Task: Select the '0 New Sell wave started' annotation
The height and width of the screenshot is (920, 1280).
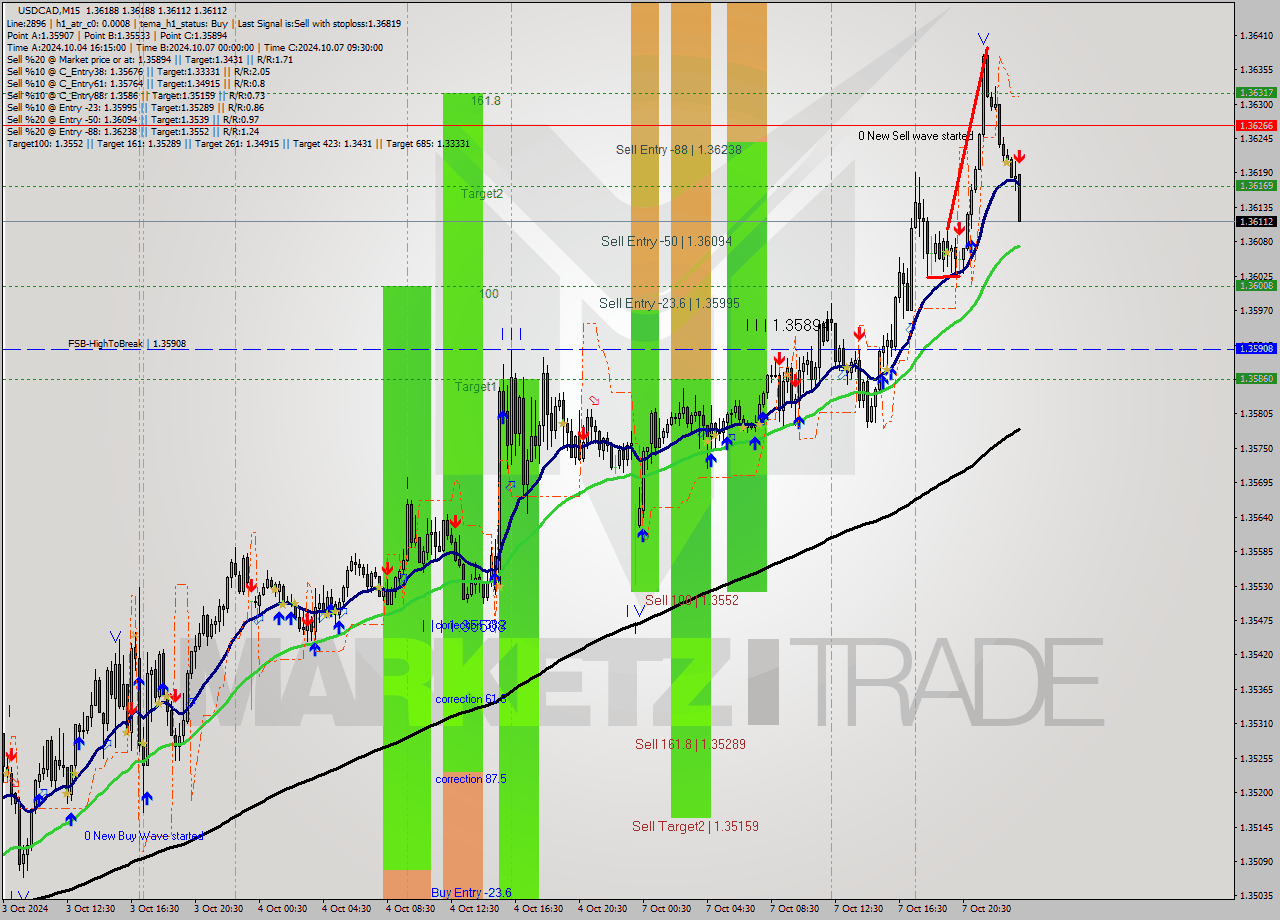Action: (x=916, y=136)
